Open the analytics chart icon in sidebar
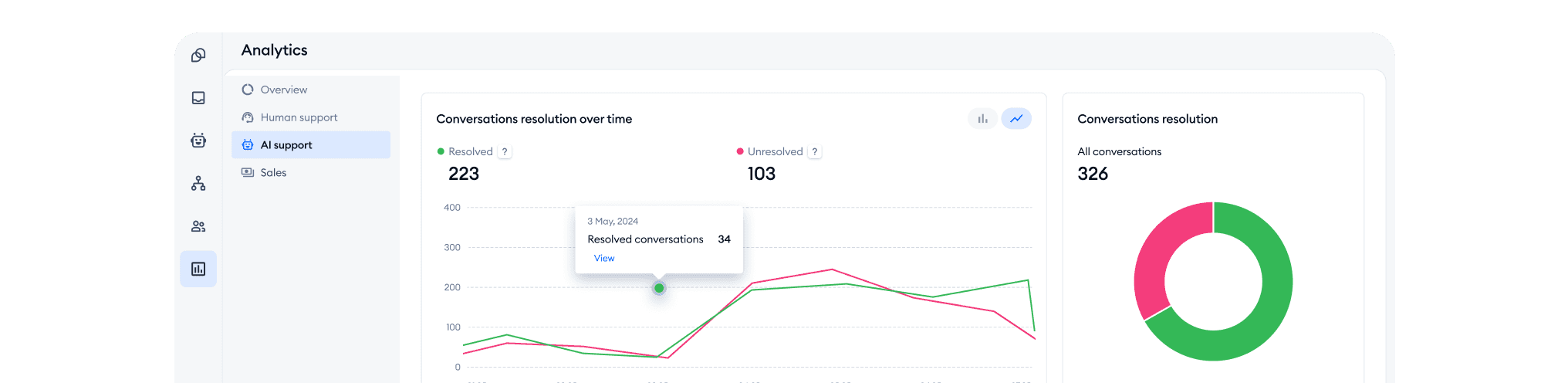Viewport: 1568px width, 383px height. click(198, 269)
